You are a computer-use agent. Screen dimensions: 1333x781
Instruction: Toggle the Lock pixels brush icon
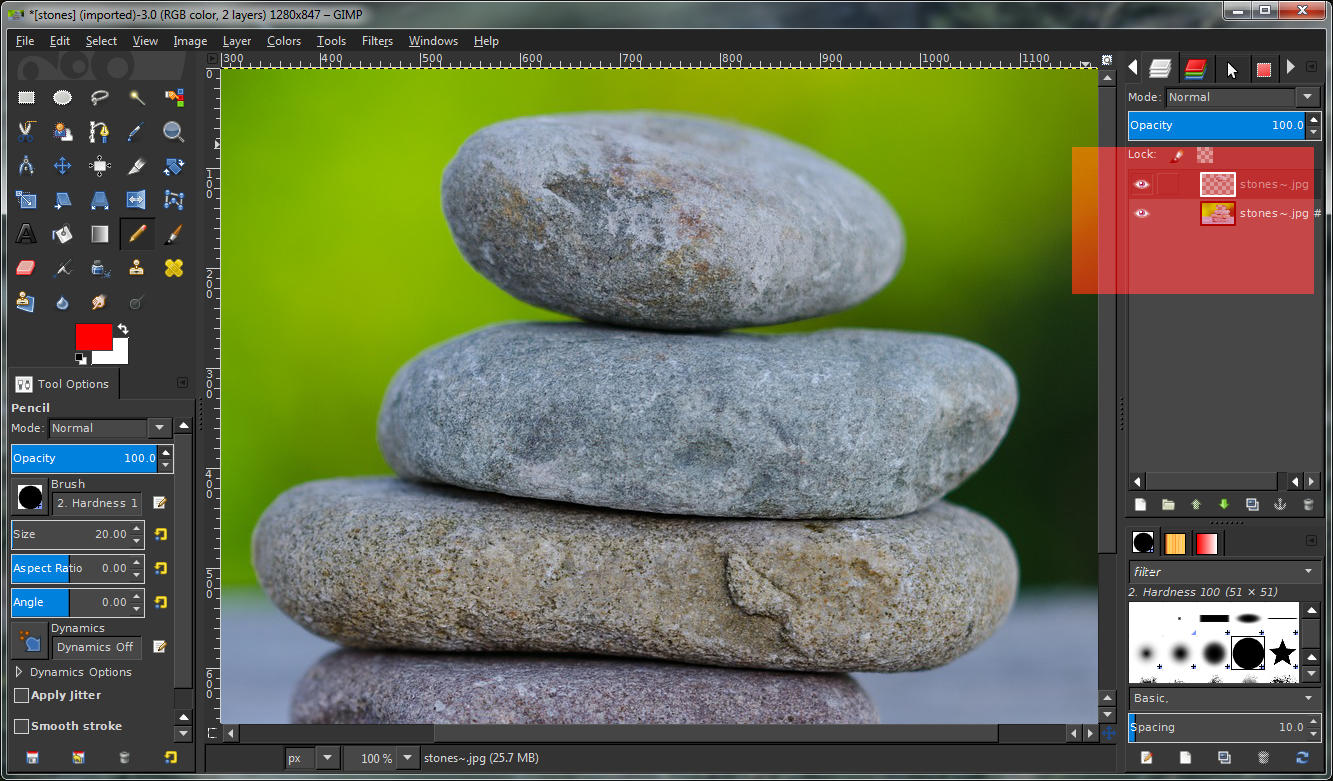click(1177, 155)
